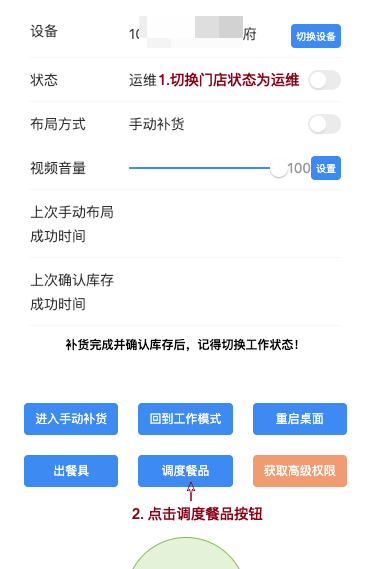The image size is (372, 569).
Task: Click the 切换设备 button
Action: click(x=316, y=36)
